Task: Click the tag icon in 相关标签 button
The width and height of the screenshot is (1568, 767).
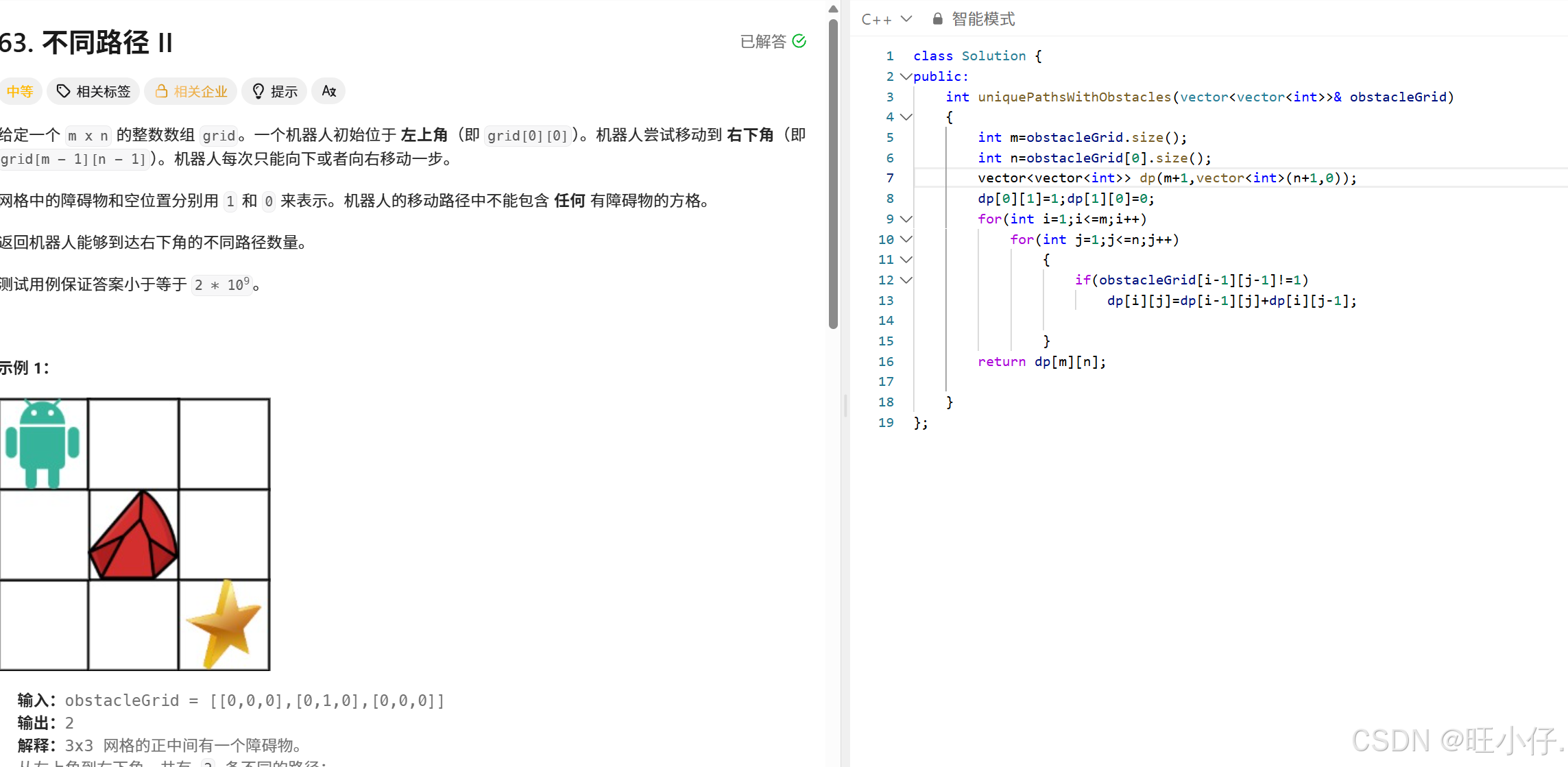Action: pyautogui.click(x=63, y=91)
